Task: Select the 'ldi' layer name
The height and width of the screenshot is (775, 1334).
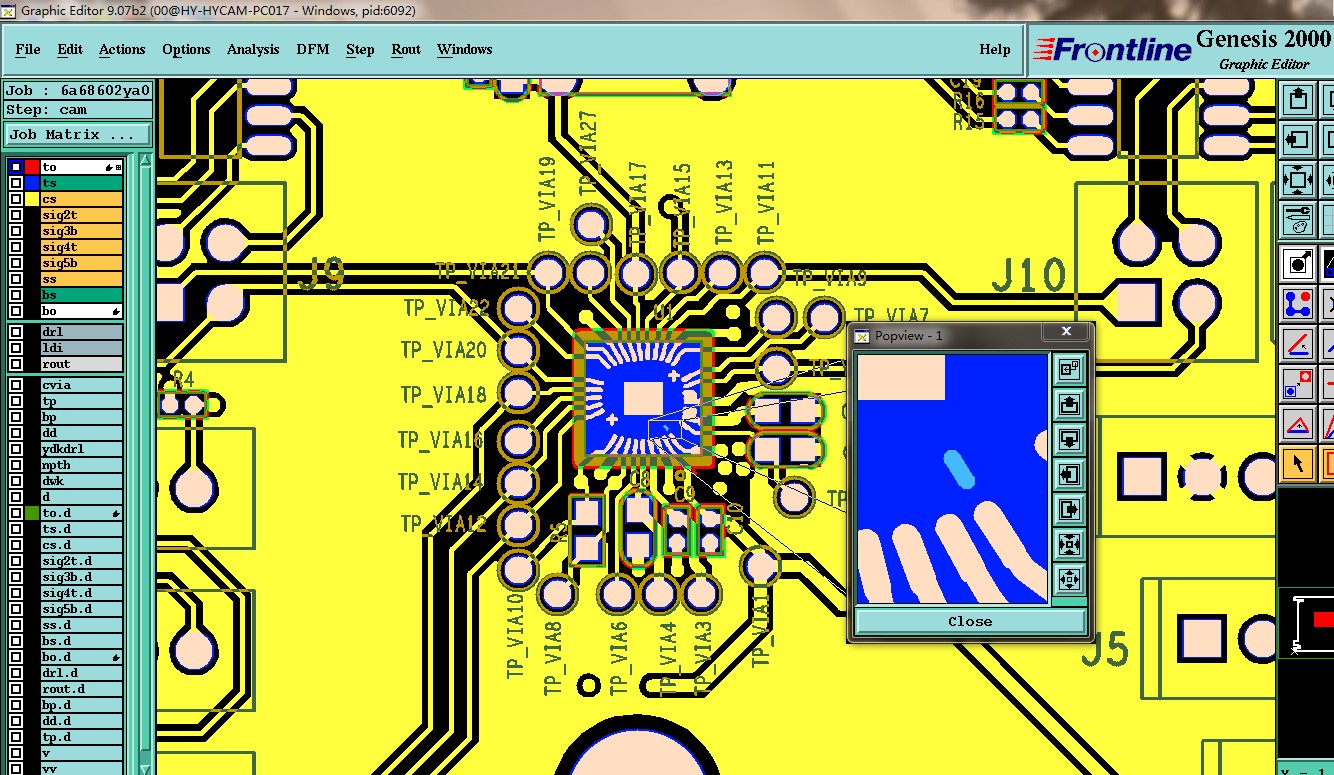Action: 81,348
